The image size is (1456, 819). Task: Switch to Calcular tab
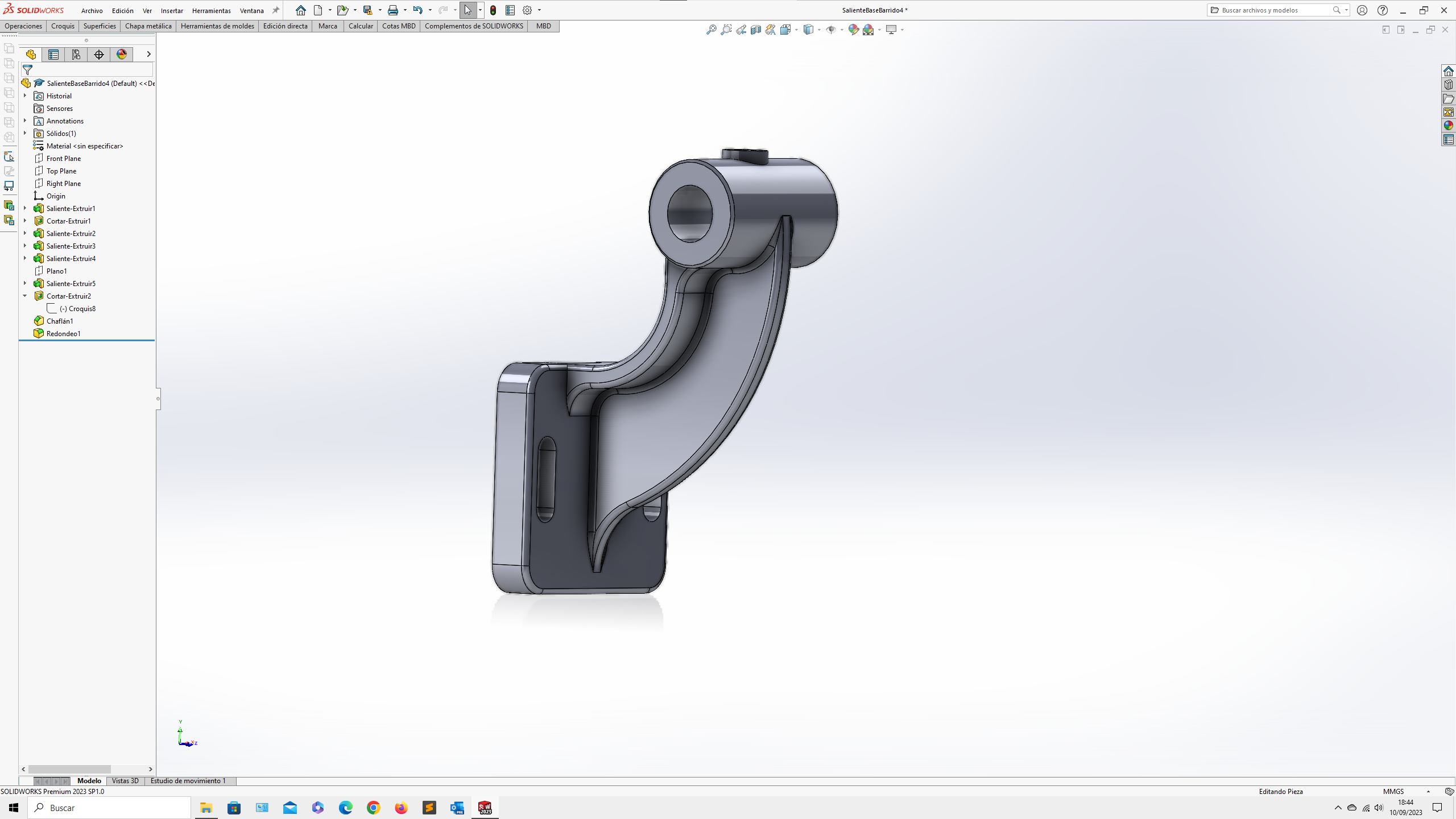(361, 26)
